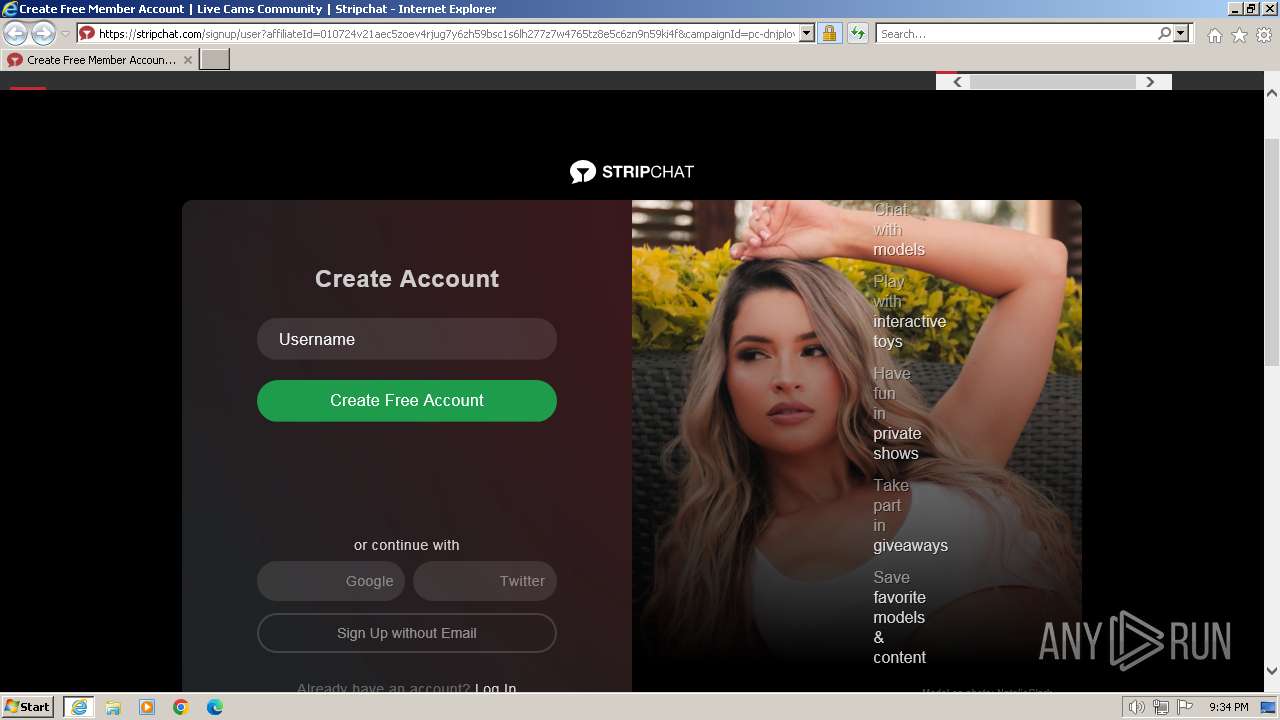Continue with Twitter button
The height and width of the screenshot is (720, 1280).
click(x=485, y=581)
